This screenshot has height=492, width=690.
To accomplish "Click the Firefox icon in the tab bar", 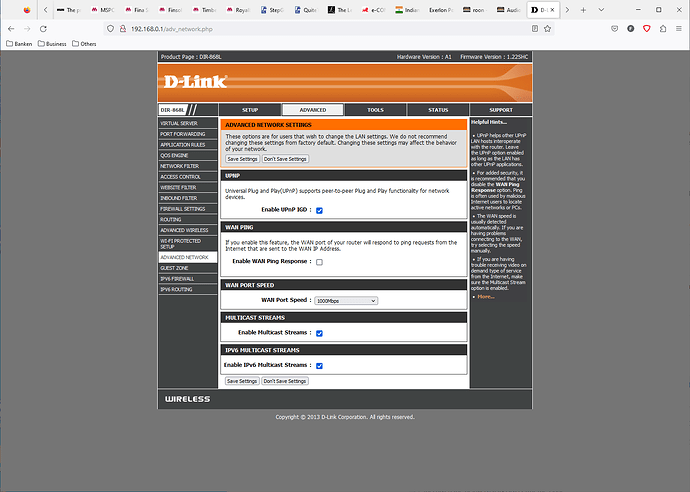I will click(26, 9).
